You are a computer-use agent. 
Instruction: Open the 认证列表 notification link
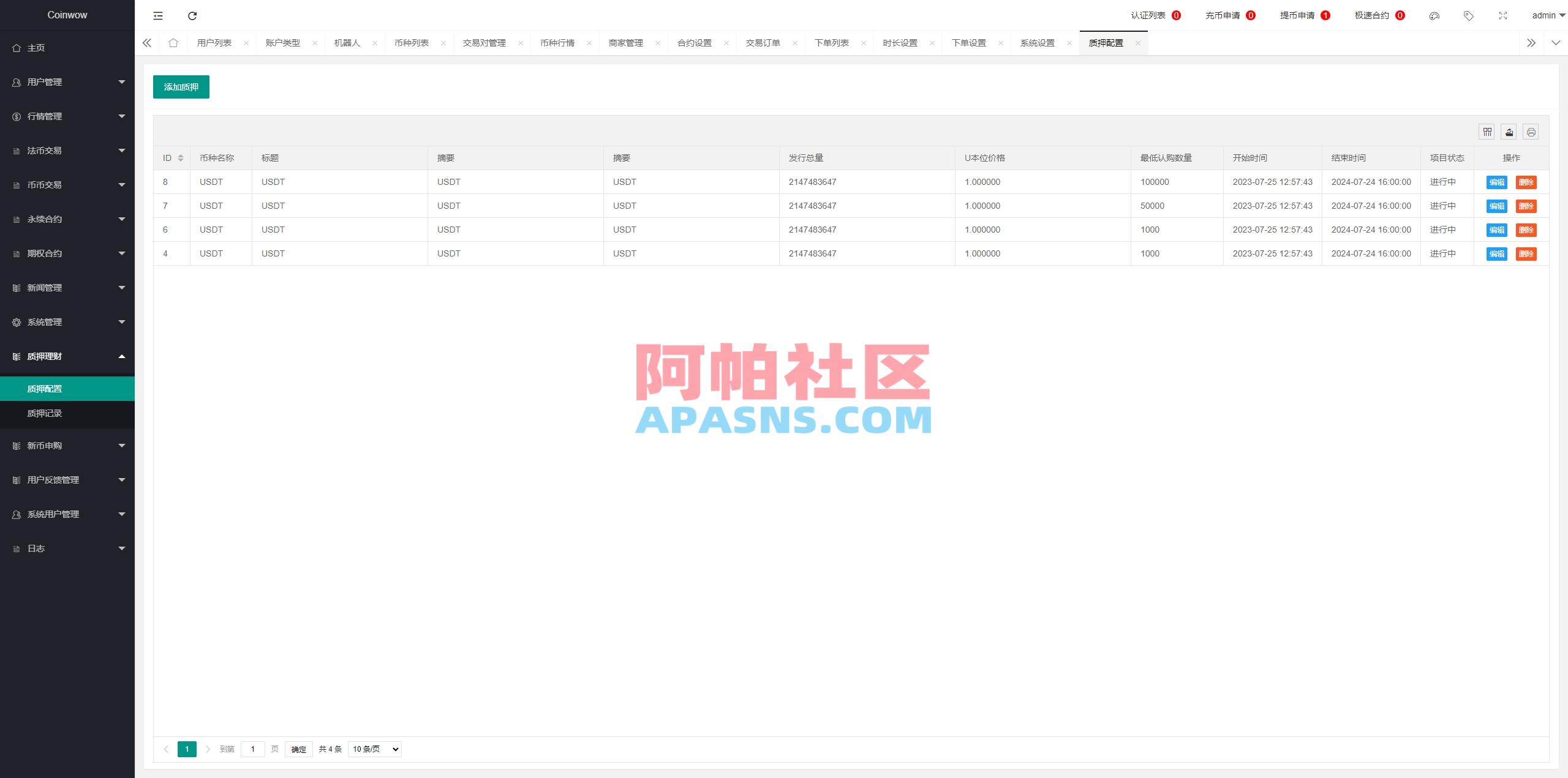pos(1156,16)
